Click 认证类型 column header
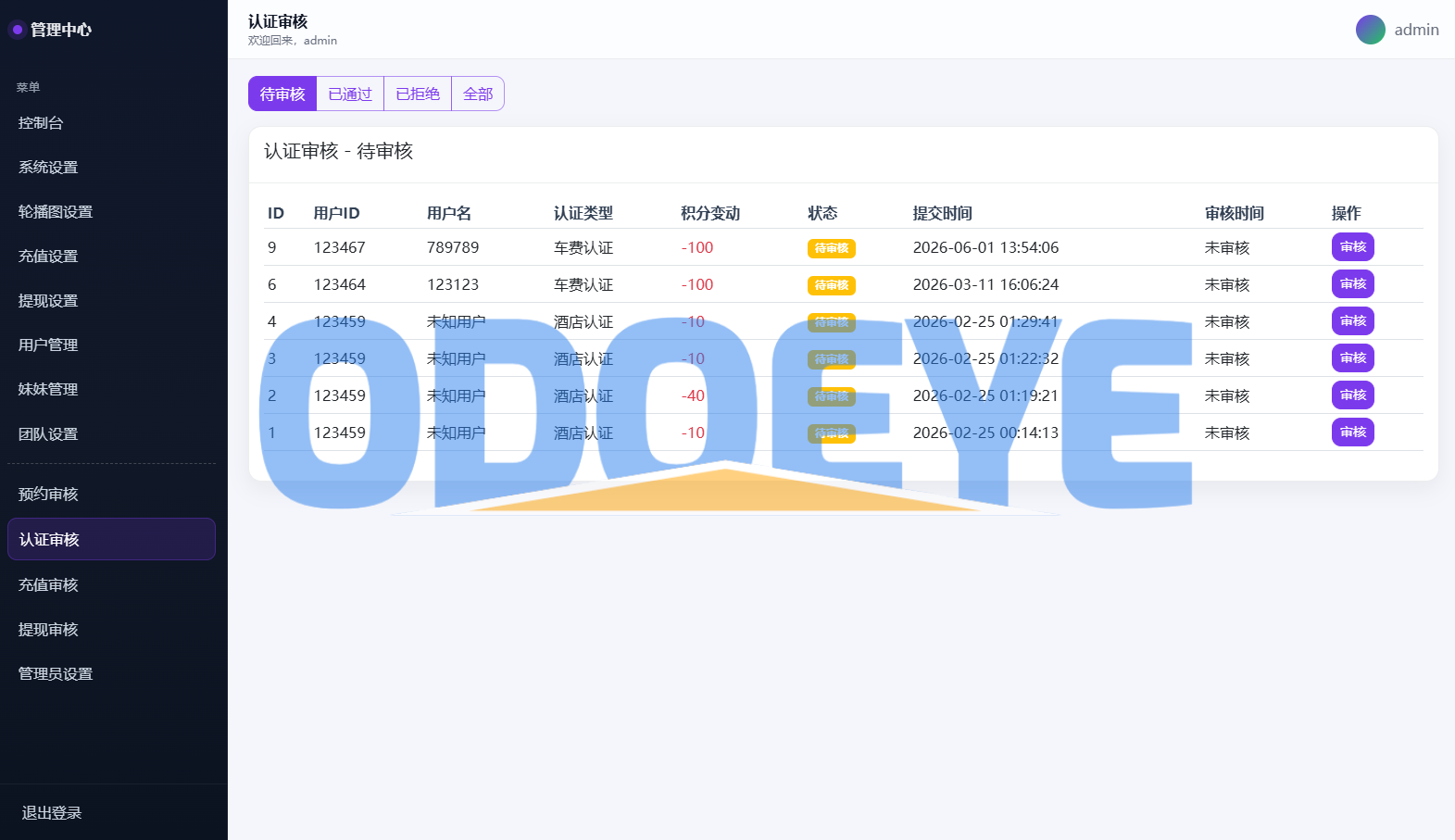Image resolution: width=1455 pixels, height=840 pixels. 583,214
